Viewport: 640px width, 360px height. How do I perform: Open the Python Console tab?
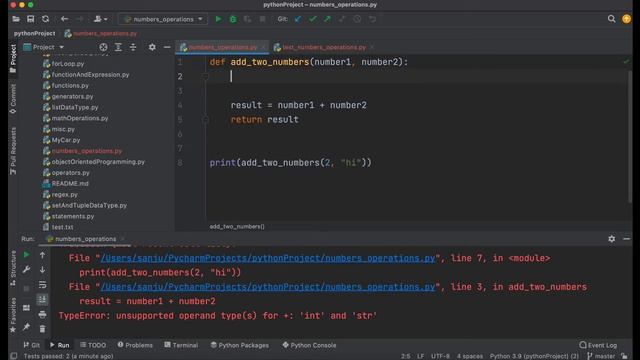pyautogui.click(x=309, y=345)
